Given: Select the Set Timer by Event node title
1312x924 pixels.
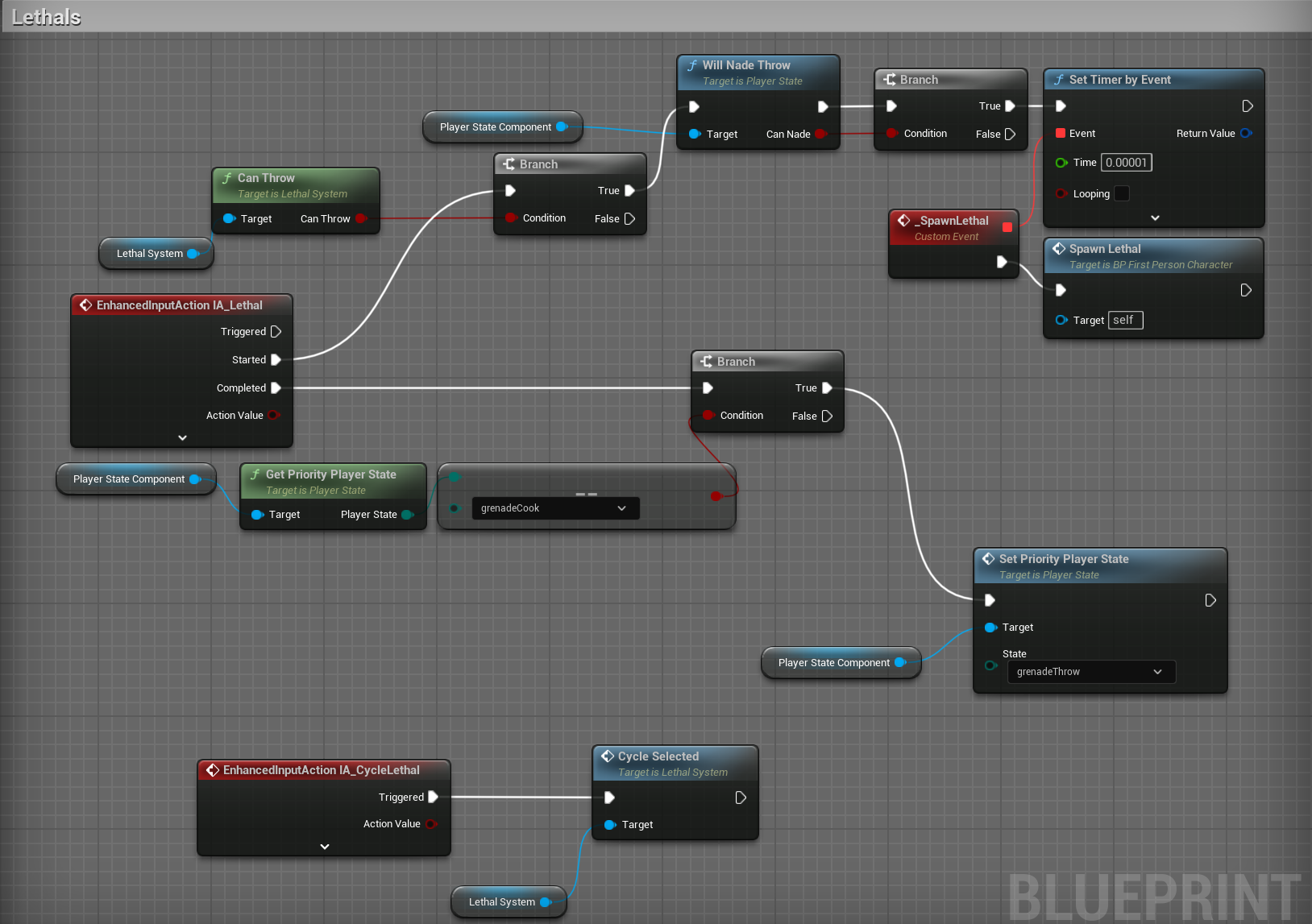Looking at the screenshot, I should (x=1120, y=80).
